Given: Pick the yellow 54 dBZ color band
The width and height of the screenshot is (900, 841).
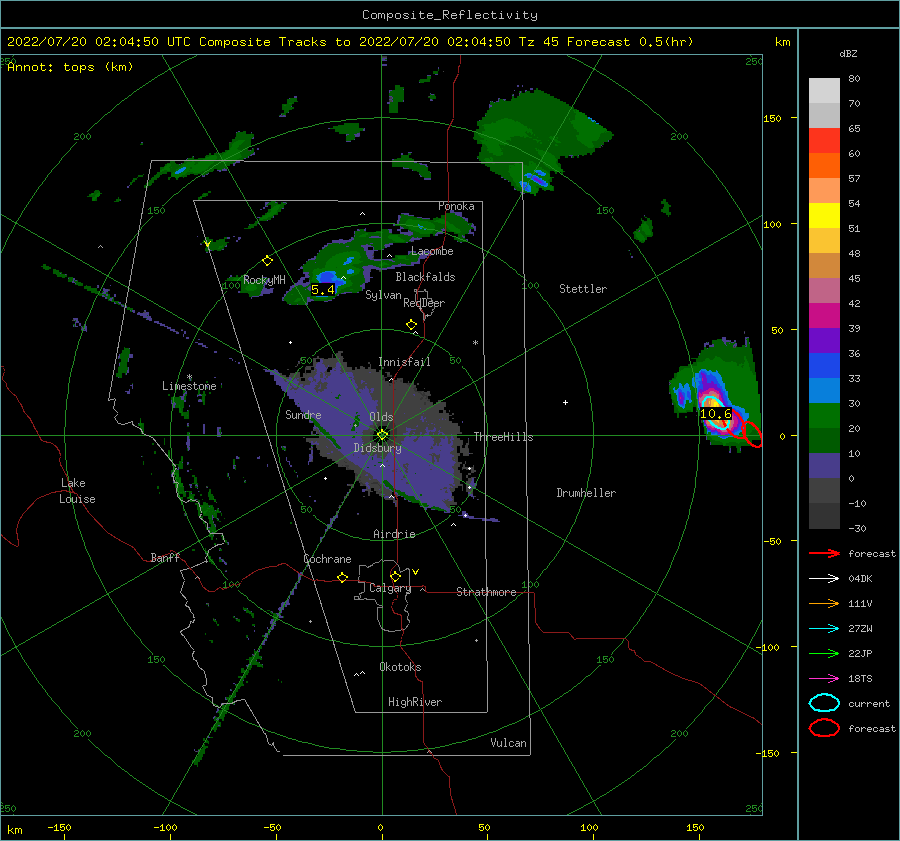Looking at the screenshot, I should pyautogui.click(x=824, y=215).
